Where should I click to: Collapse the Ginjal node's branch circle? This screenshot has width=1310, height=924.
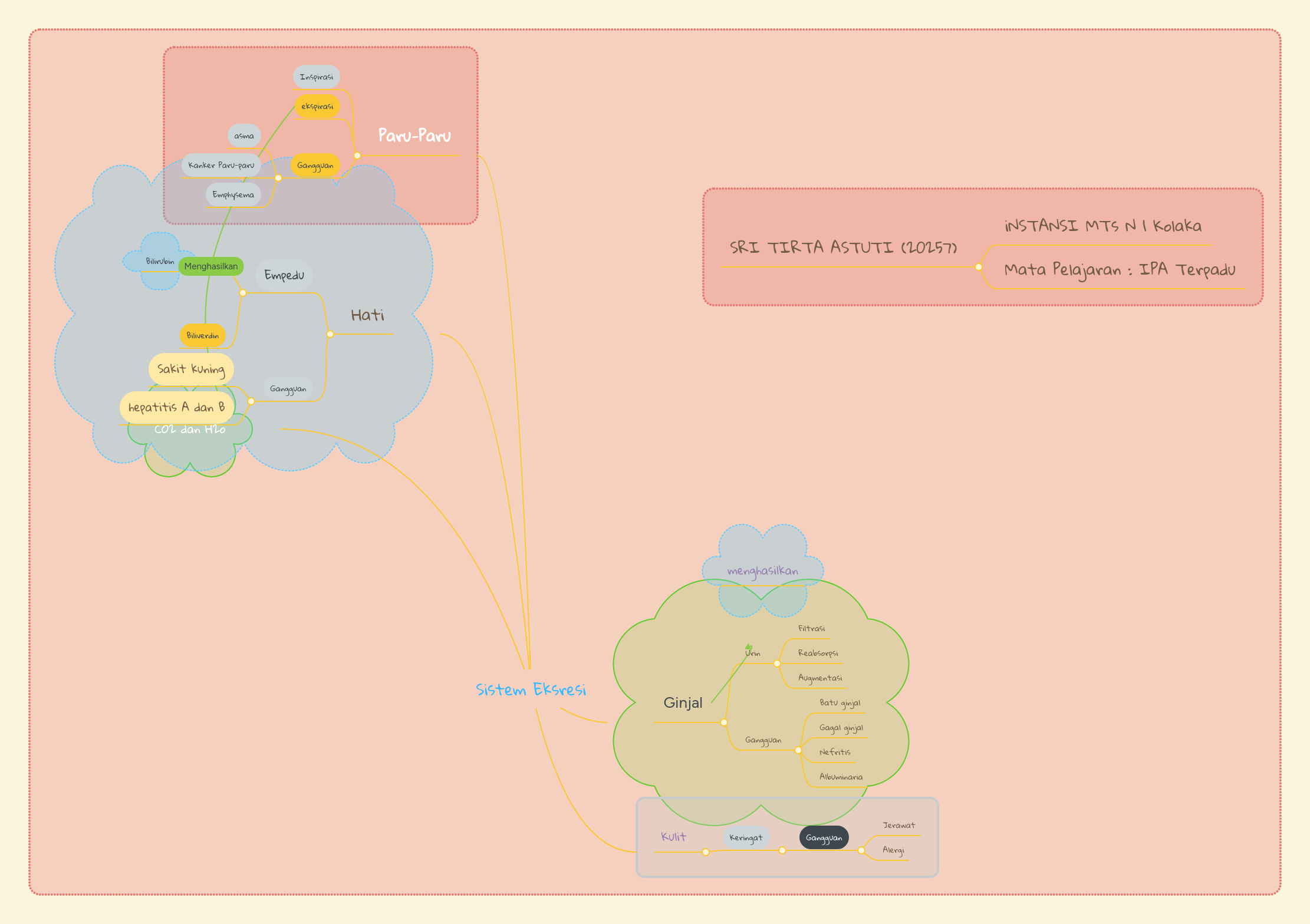[x=724, y=722]
